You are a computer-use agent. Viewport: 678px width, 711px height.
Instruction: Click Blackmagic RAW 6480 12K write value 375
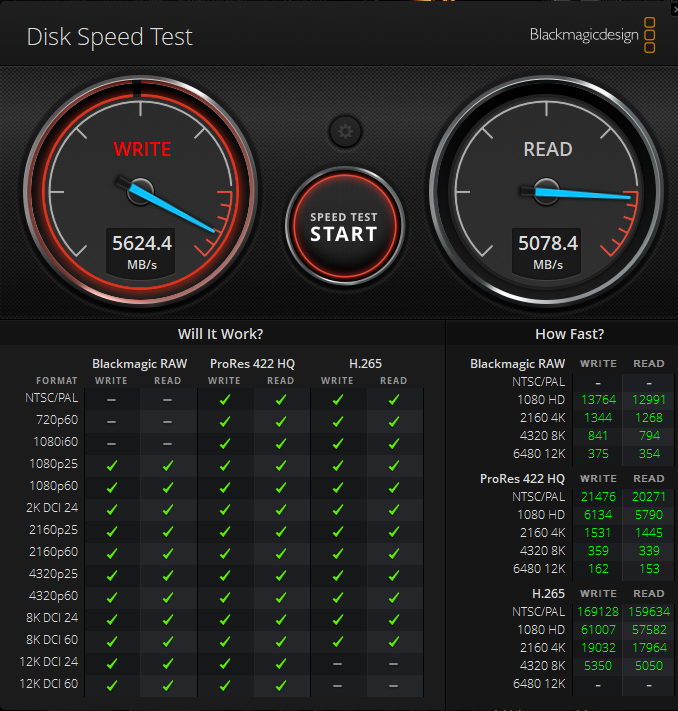[598, 454]
